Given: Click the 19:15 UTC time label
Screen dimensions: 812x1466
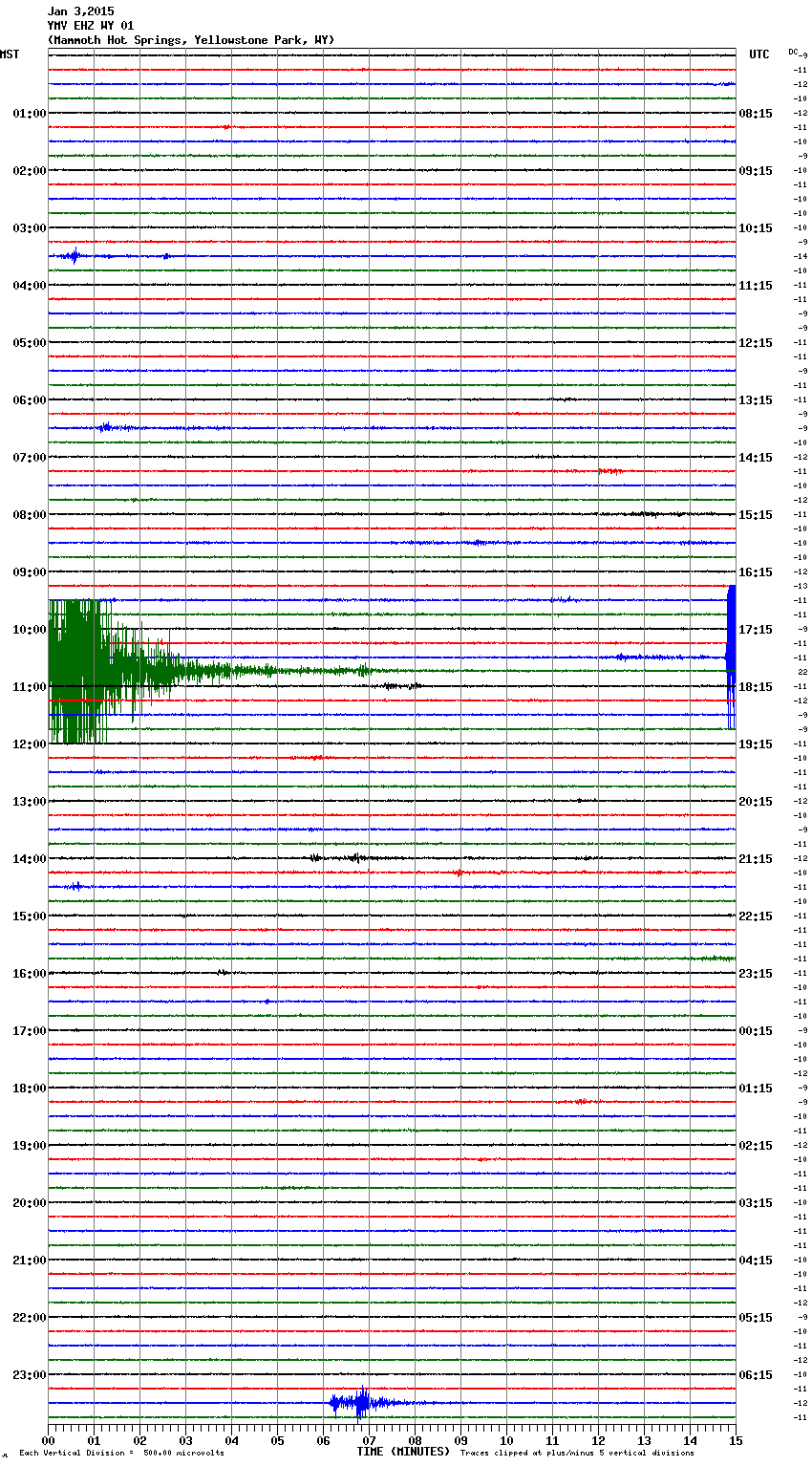Looking at the screenshot, I should click(x=756, y=744).
